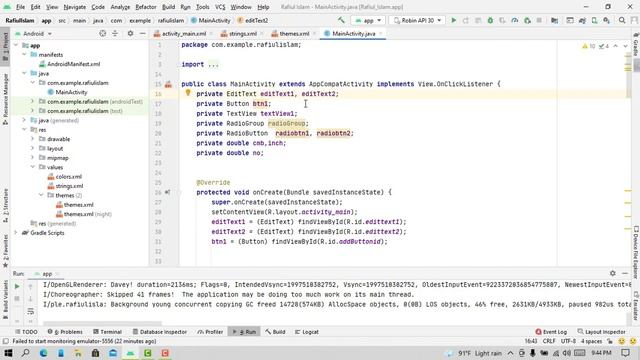Open the Build menu

coord(168,7)
